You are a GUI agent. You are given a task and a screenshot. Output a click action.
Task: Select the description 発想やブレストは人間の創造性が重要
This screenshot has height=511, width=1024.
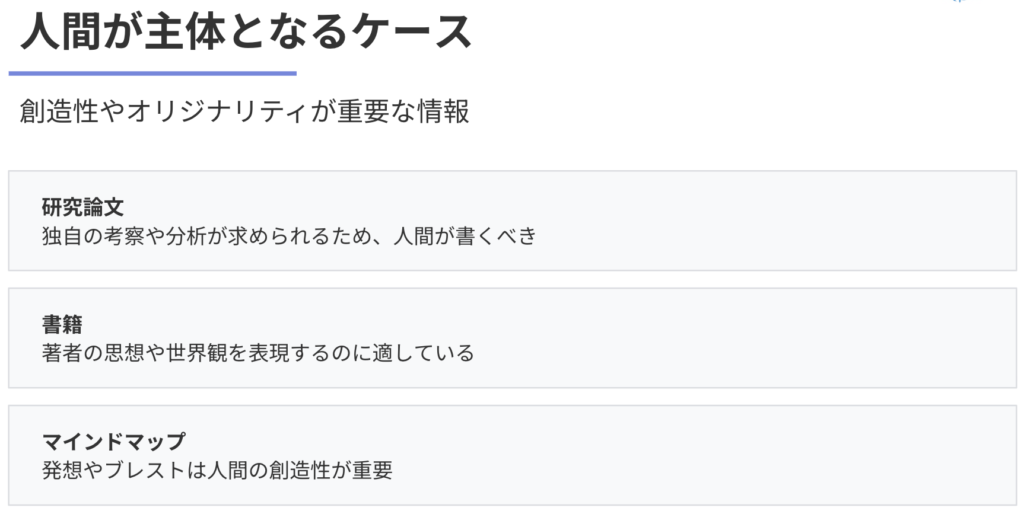(x=217, y=470)
